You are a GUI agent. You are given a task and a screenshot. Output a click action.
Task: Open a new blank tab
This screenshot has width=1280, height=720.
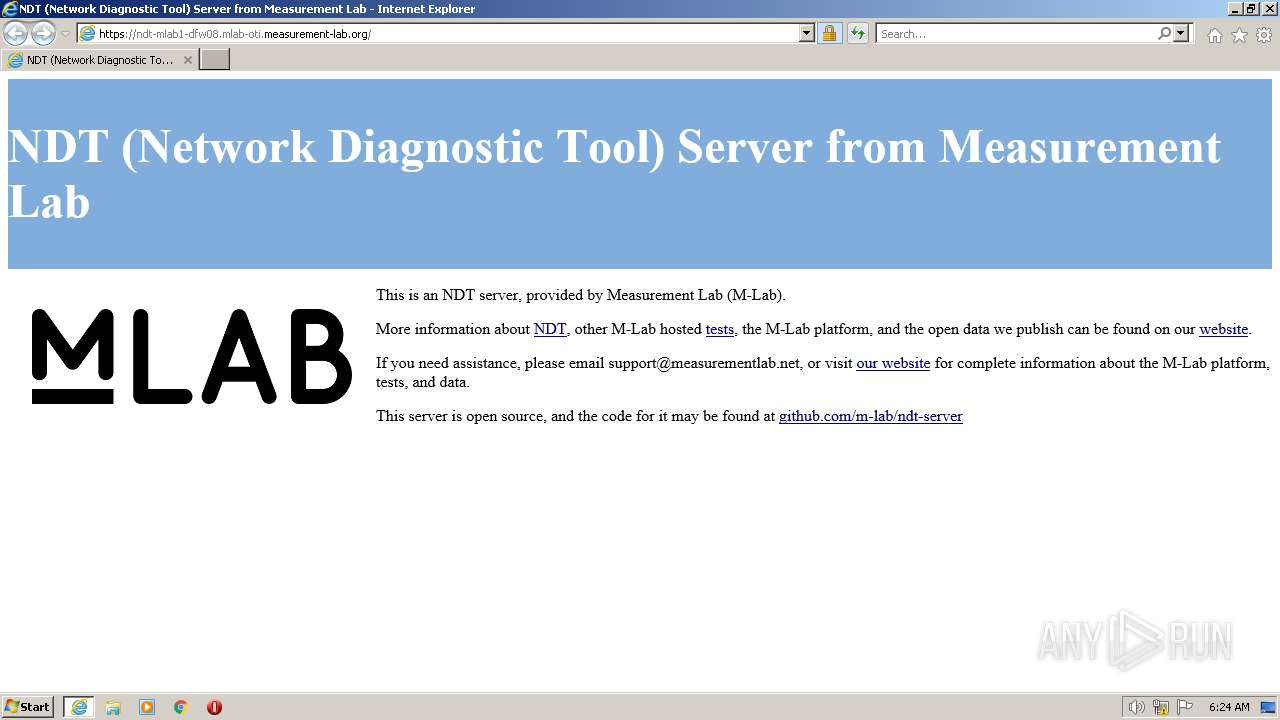(215, 60)
